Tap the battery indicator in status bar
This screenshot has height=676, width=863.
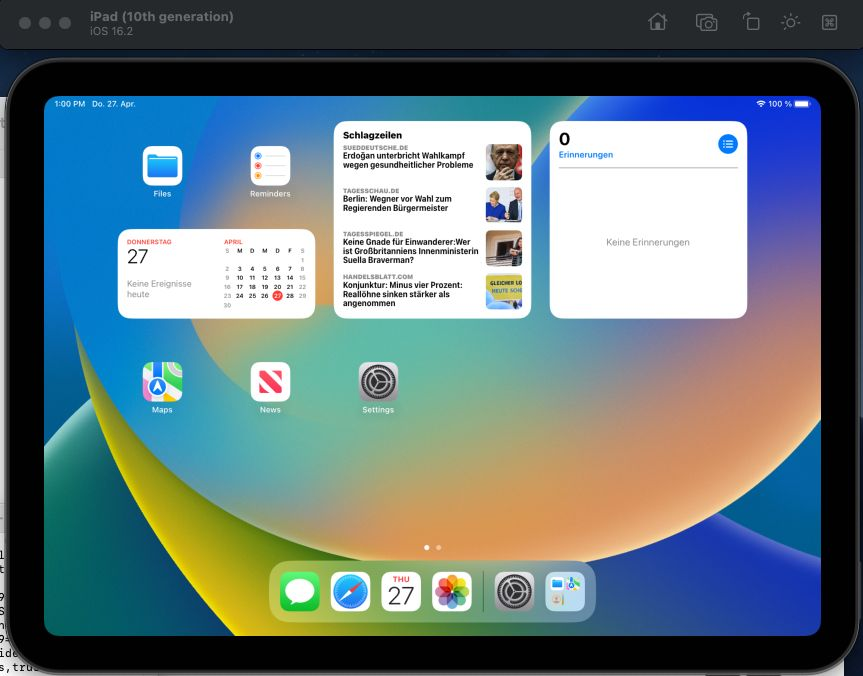pyautogui.click(x=802, y=103)
